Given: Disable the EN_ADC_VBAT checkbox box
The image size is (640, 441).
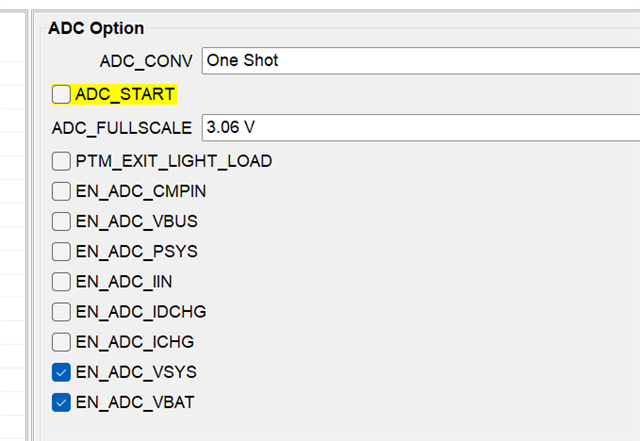Looking at the screenshot, I should (61, 403).
